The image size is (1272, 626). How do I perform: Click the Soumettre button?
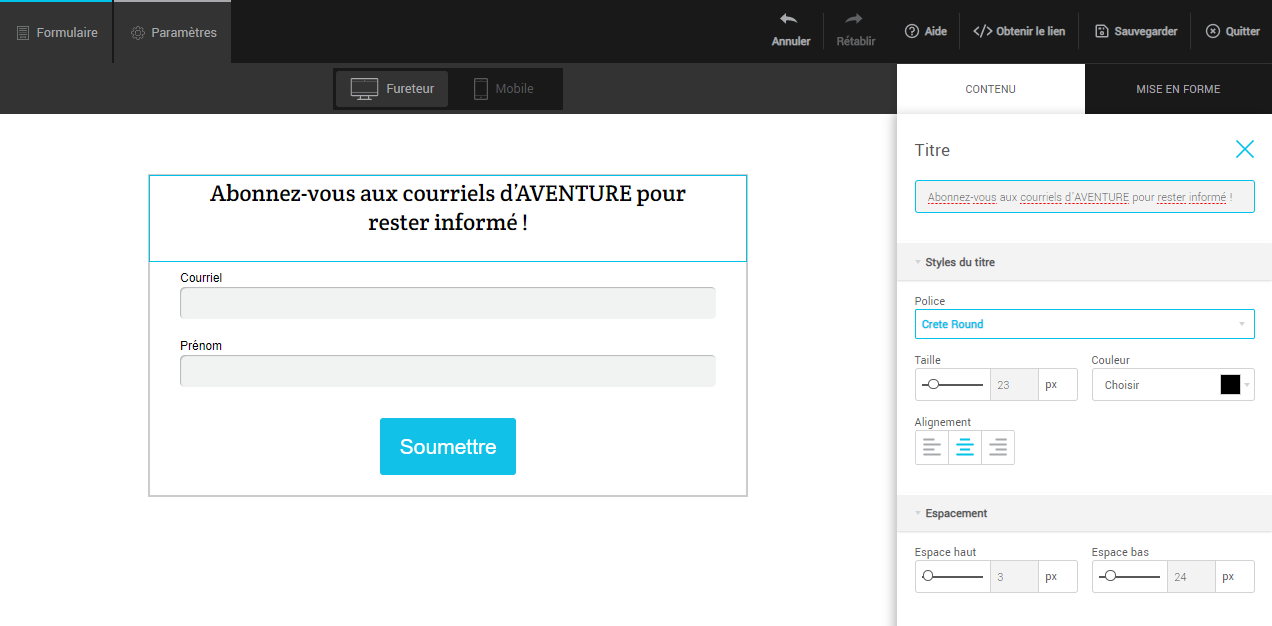(448, 446)
